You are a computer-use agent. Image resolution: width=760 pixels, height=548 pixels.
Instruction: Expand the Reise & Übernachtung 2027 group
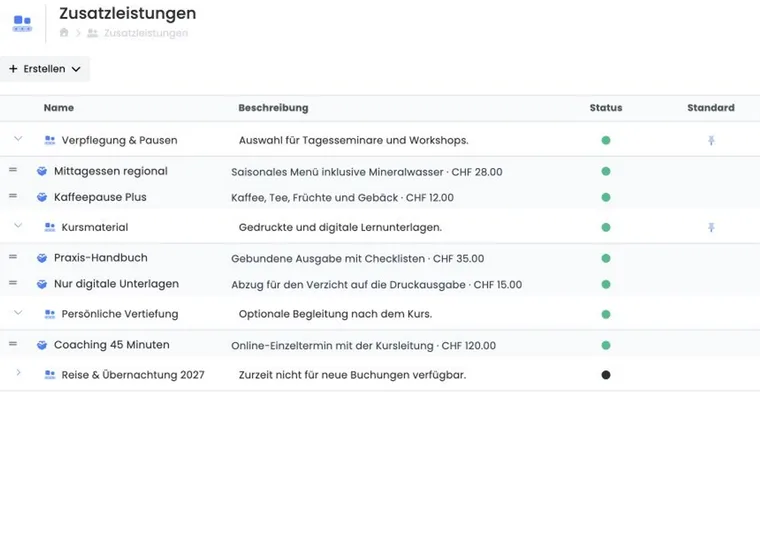tap(18, 373)
